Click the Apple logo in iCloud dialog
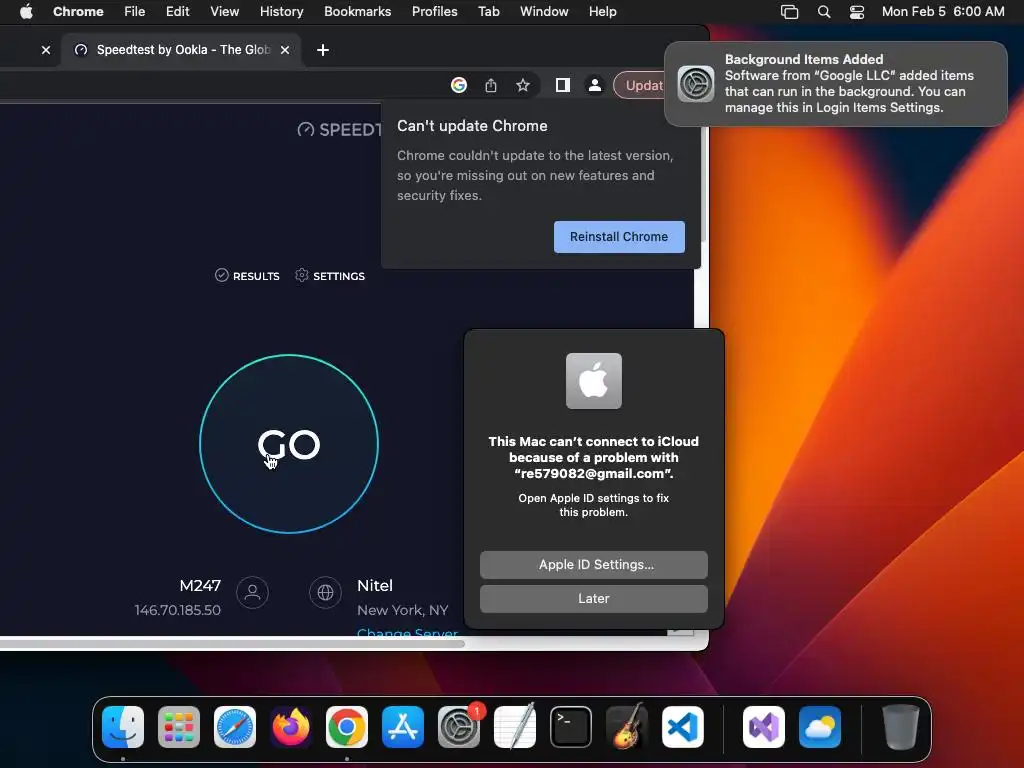Screen dimensions: 1024x768 (x=594, y=381)
